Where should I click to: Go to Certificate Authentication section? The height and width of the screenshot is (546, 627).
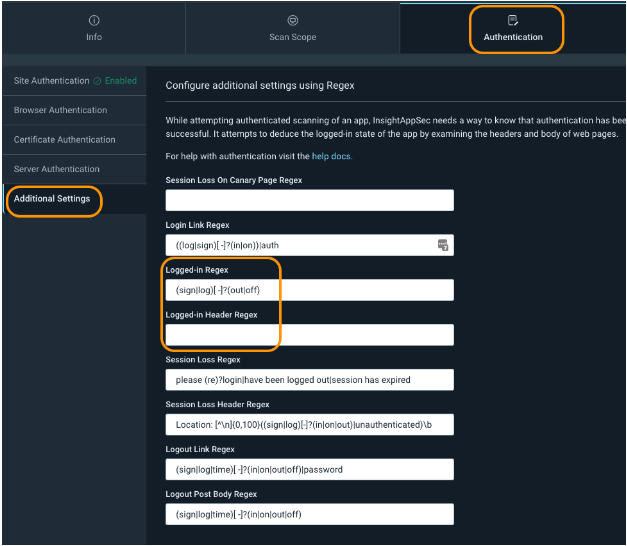64,140
